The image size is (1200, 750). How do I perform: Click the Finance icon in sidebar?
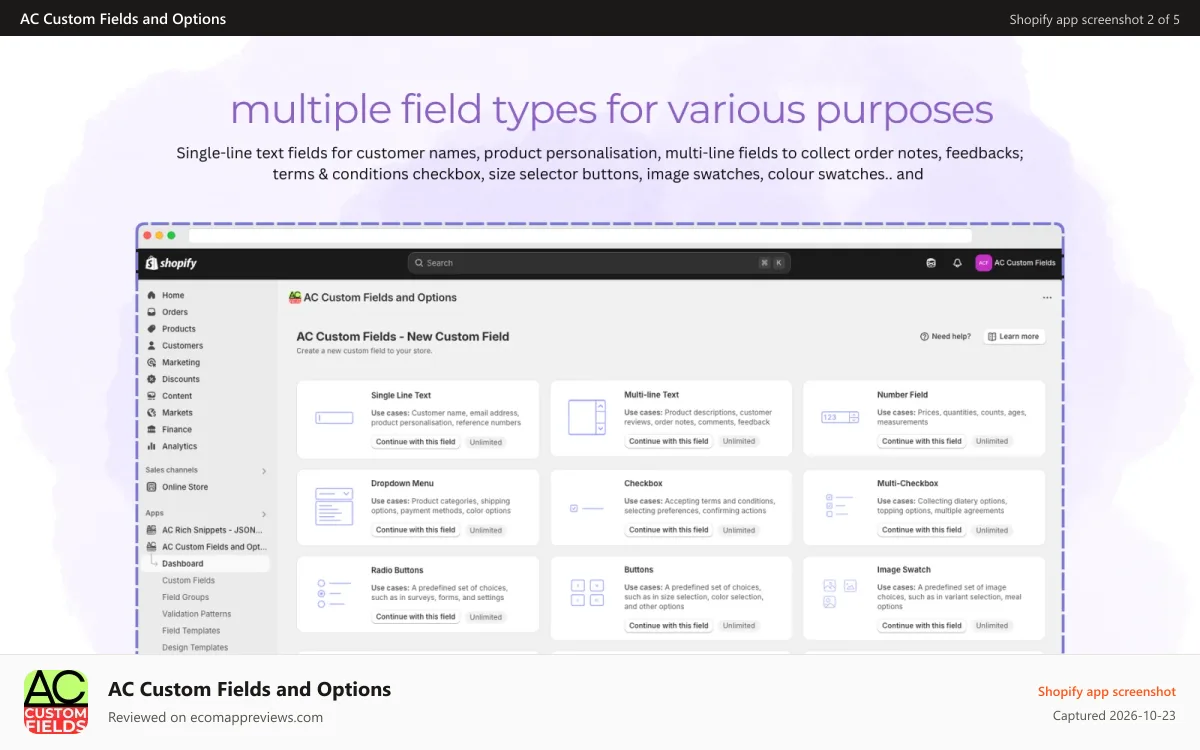(x=151, y=430)
